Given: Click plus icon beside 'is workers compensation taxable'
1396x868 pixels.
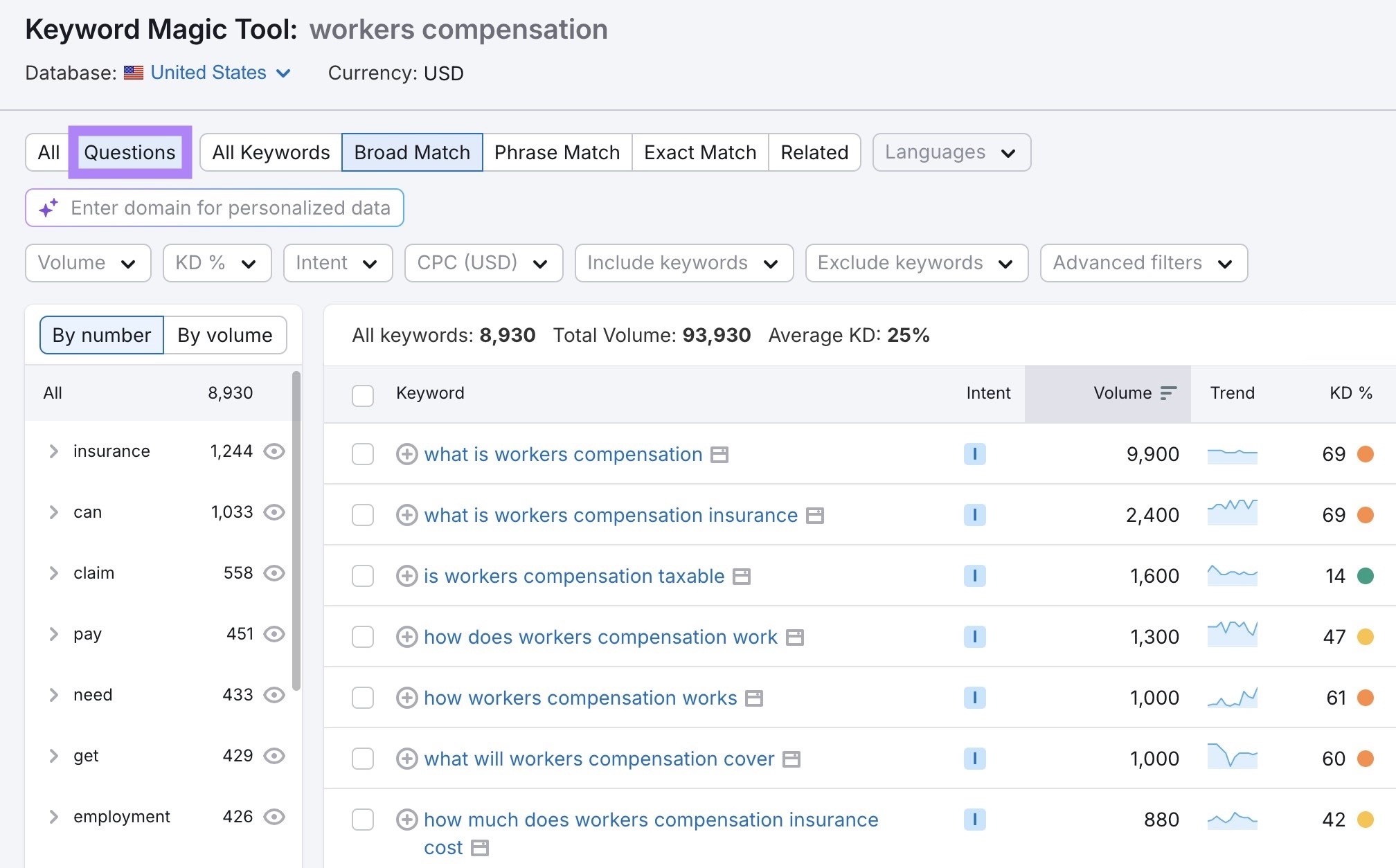Looking at the screenshot, I should (406, 576).
